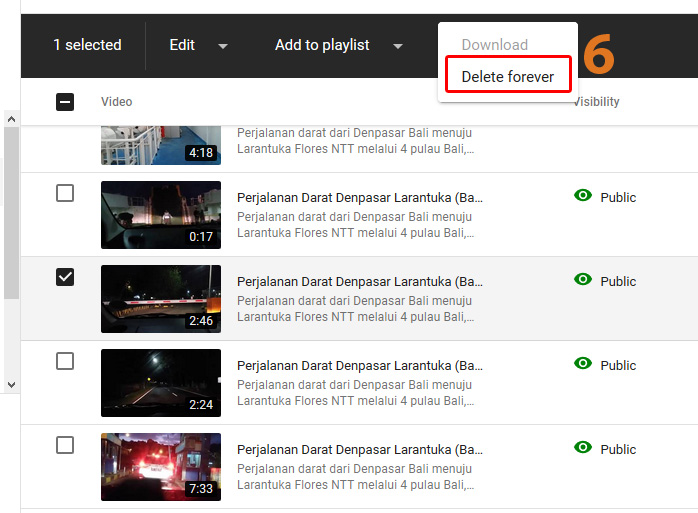Click the Public label of the 7:33 video
The height and width of the screenshot is (513, 698).
(x=618, y=449)
